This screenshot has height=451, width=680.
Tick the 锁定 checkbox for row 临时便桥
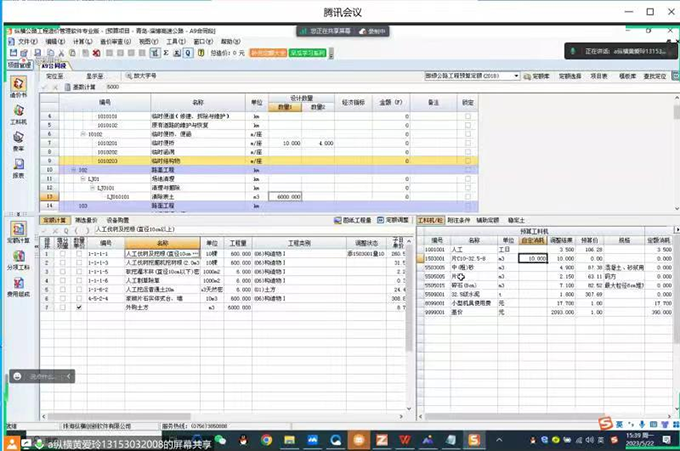(468, 142)
